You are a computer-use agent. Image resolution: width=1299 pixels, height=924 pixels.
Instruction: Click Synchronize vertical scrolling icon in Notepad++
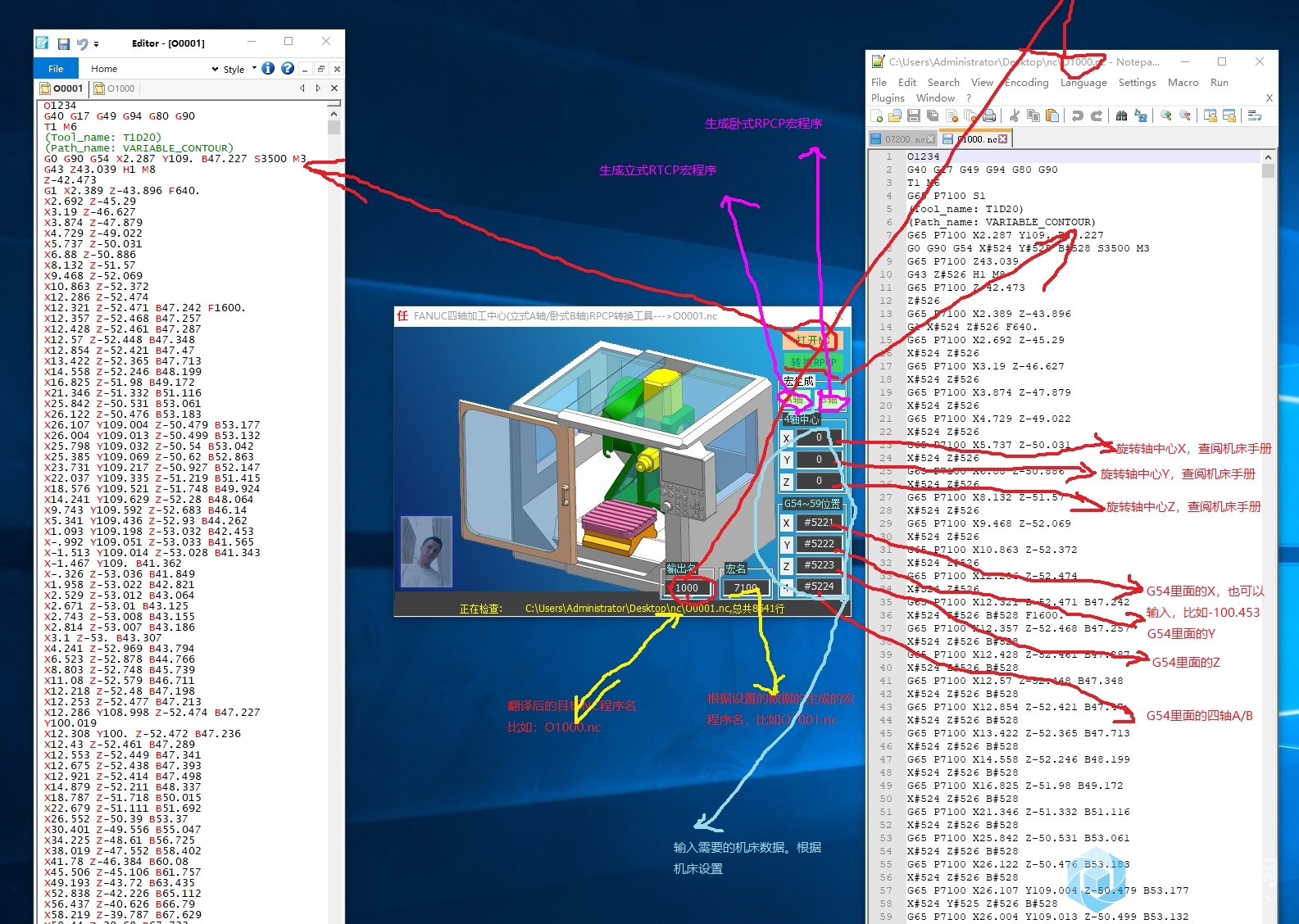coord(1210,116)
